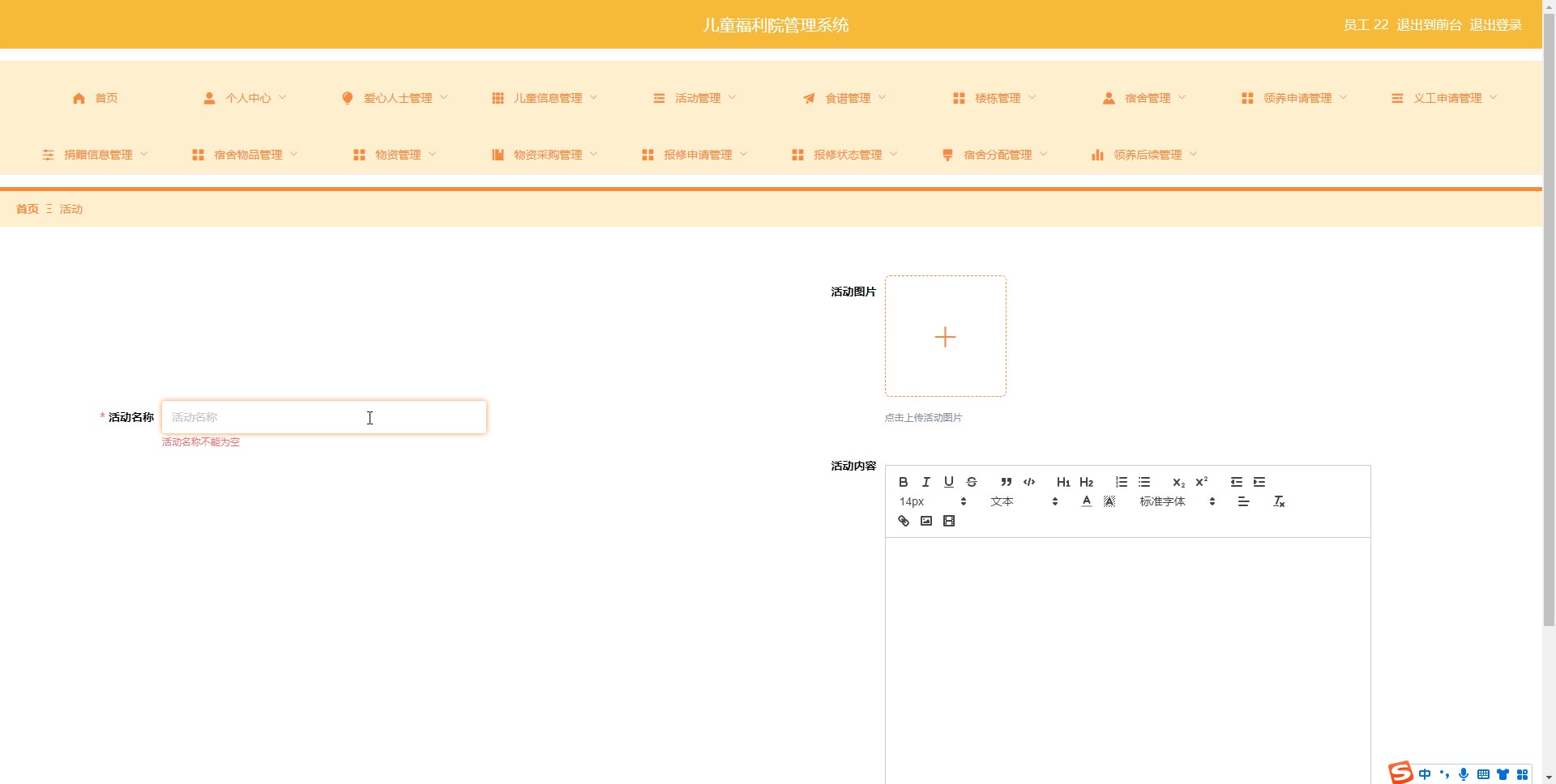Image resolution: width=1556 pixels, height=784 pixels.
Task: Expand the 爱心人士管理 menu
Action: (x=395, y=98)
